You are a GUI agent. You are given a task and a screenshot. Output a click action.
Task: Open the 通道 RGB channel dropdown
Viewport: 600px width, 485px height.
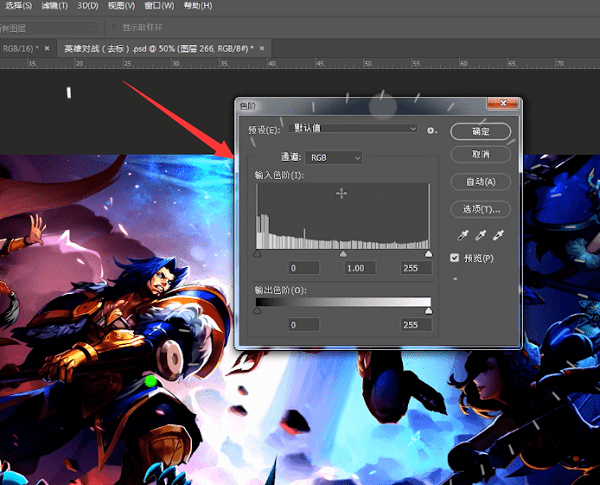point(335,157)
